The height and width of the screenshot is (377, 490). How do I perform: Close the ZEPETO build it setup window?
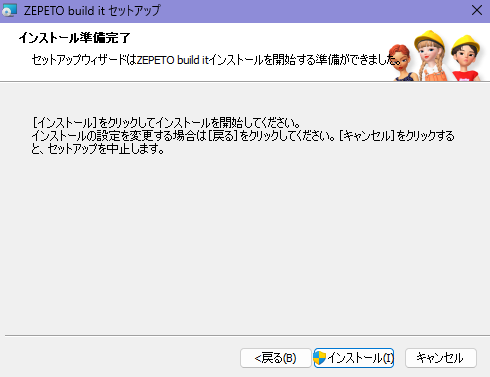[477, 10]
